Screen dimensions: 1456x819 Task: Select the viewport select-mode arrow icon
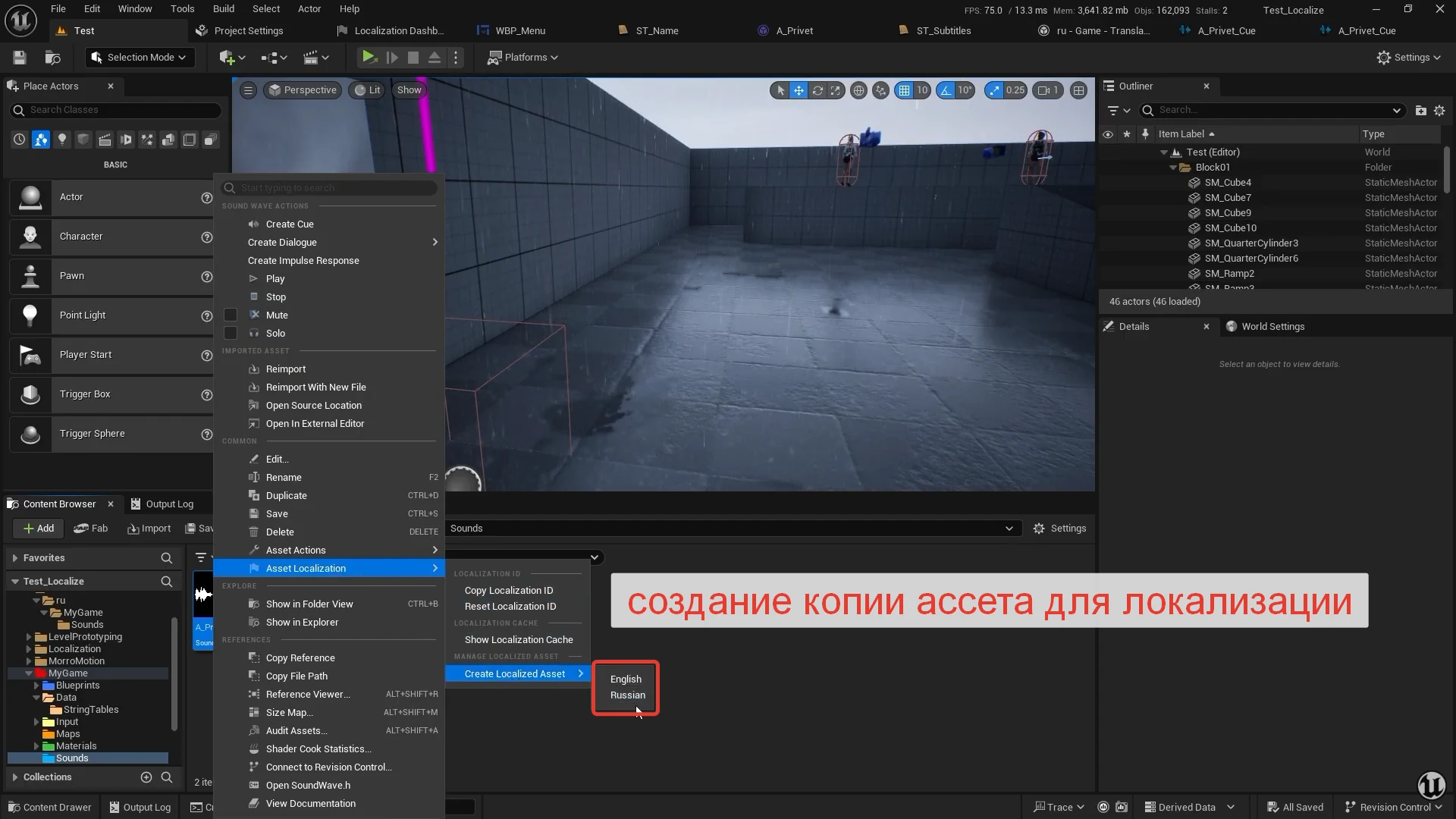tap(780, 90)
